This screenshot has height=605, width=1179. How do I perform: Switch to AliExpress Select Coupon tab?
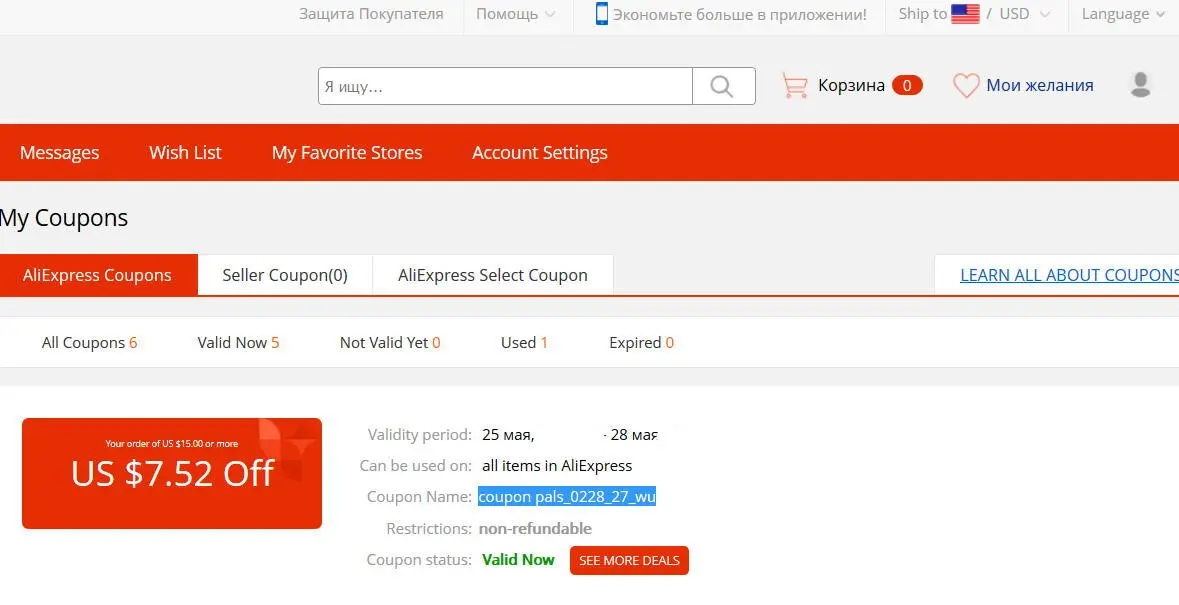click(x=493, y=275)
